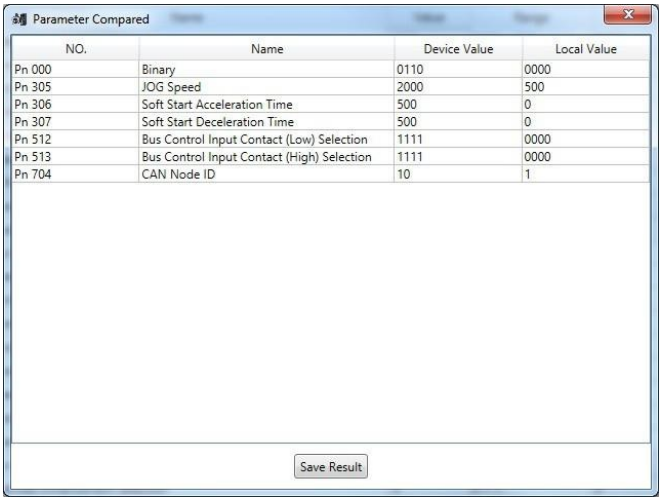
Task: Click the Name column header
Action: tap(267, 49)
